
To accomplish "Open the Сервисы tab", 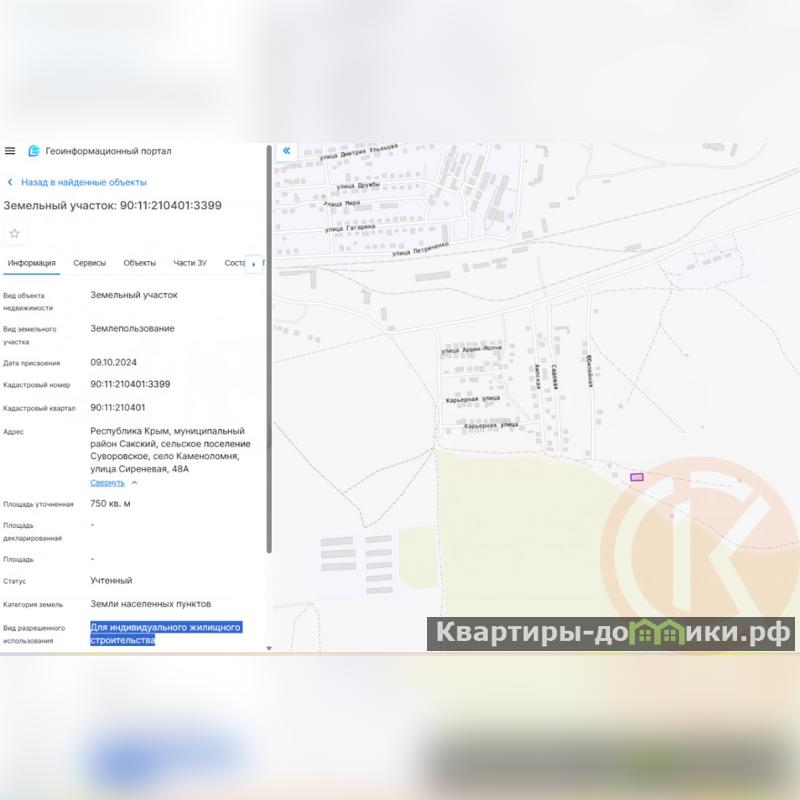I will coord(89,263).
